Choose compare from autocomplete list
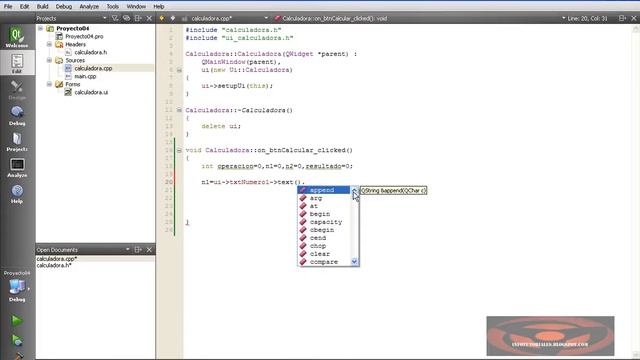640x360 pixels. 324,262
